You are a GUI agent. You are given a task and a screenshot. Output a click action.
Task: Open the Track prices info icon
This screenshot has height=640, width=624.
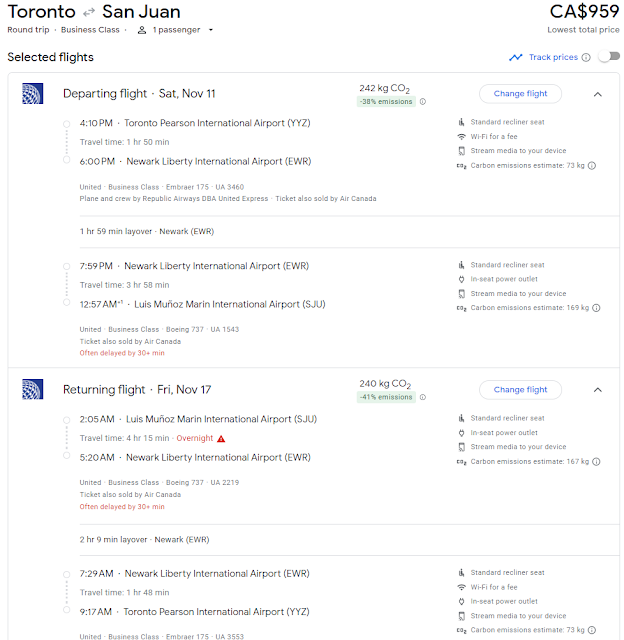click(586, 57)
